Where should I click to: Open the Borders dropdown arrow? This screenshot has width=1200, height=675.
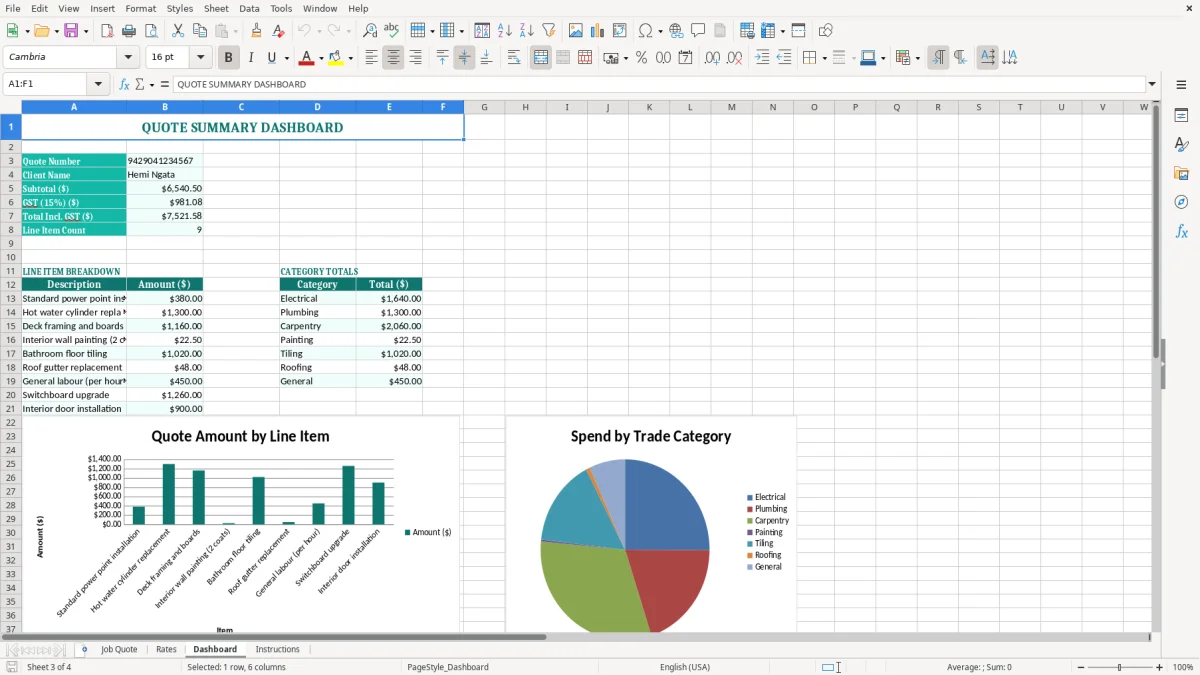coord(827,58)
